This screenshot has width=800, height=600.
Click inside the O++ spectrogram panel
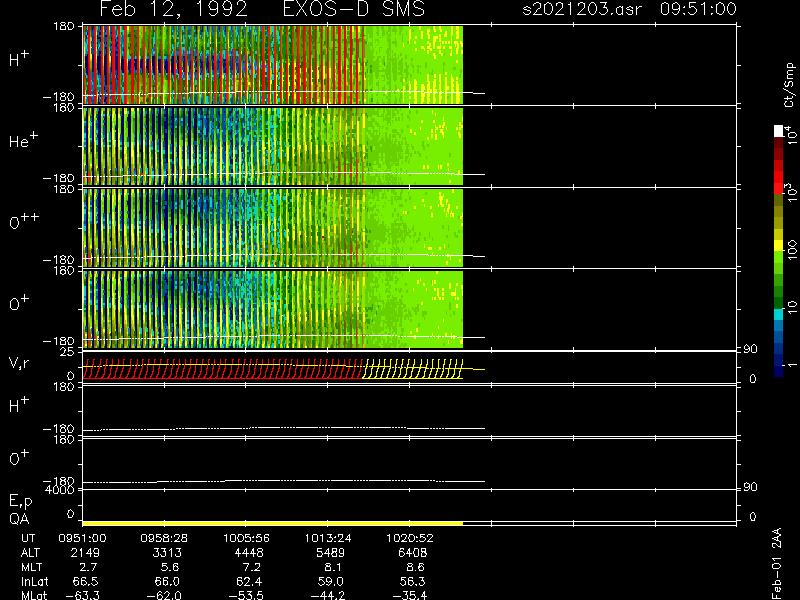tap(272, 228)
